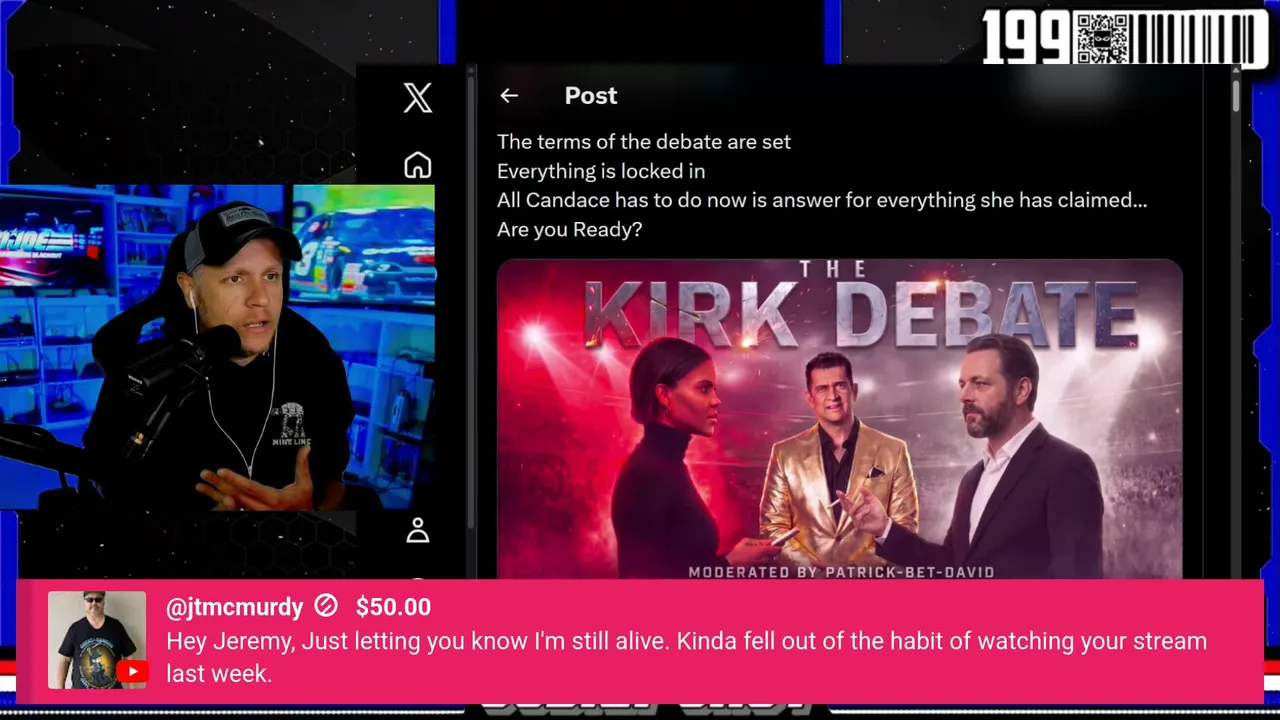Click the QR code in the stream overlay
The height and width of the screenshot is (720, 1280).
click(x=1101, y=39)
